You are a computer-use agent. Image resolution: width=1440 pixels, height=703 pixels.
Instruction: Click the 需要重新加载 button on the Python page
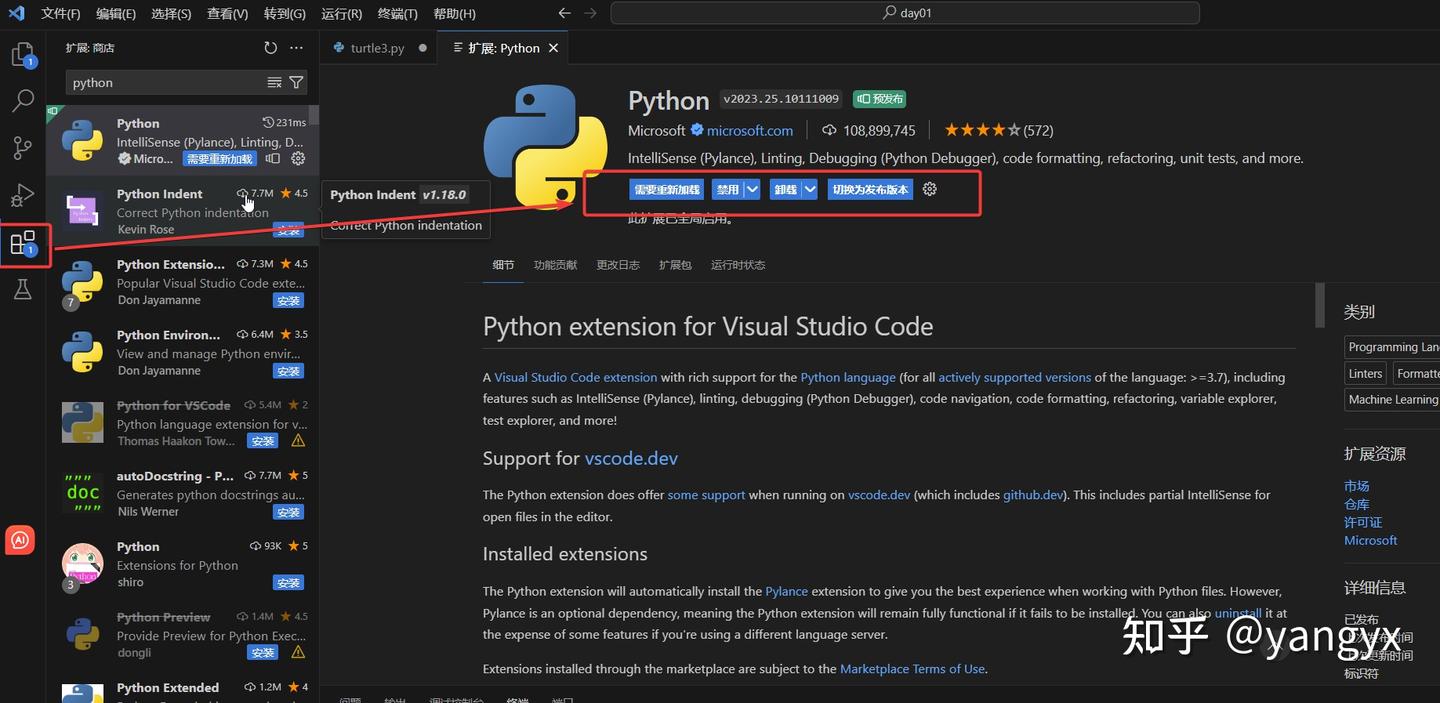(x=667, y=189)
